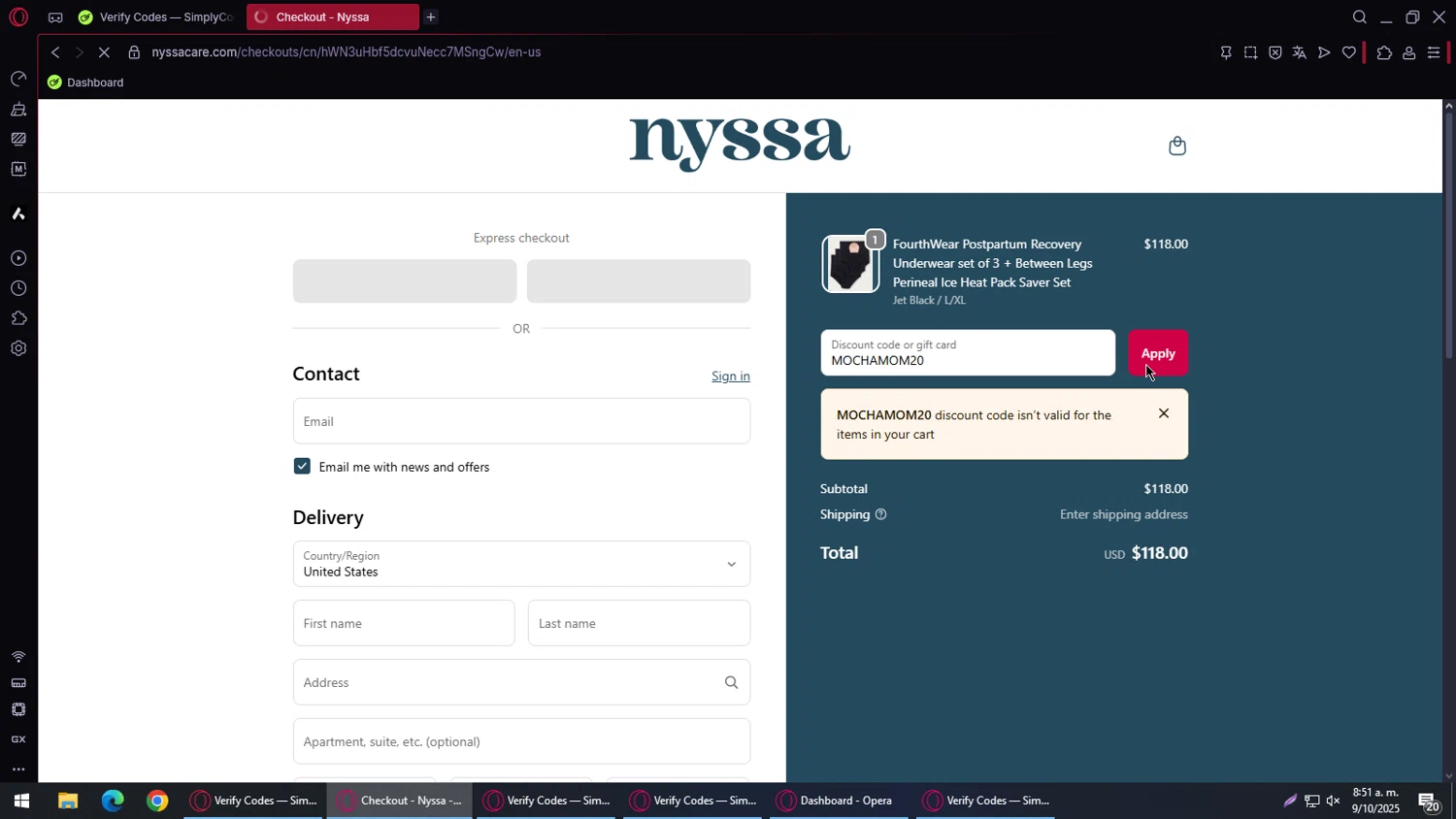This screenshot has height=819, width=1456.
Task: Click the Apartment, suite field
Action: [x=521, y=741]
